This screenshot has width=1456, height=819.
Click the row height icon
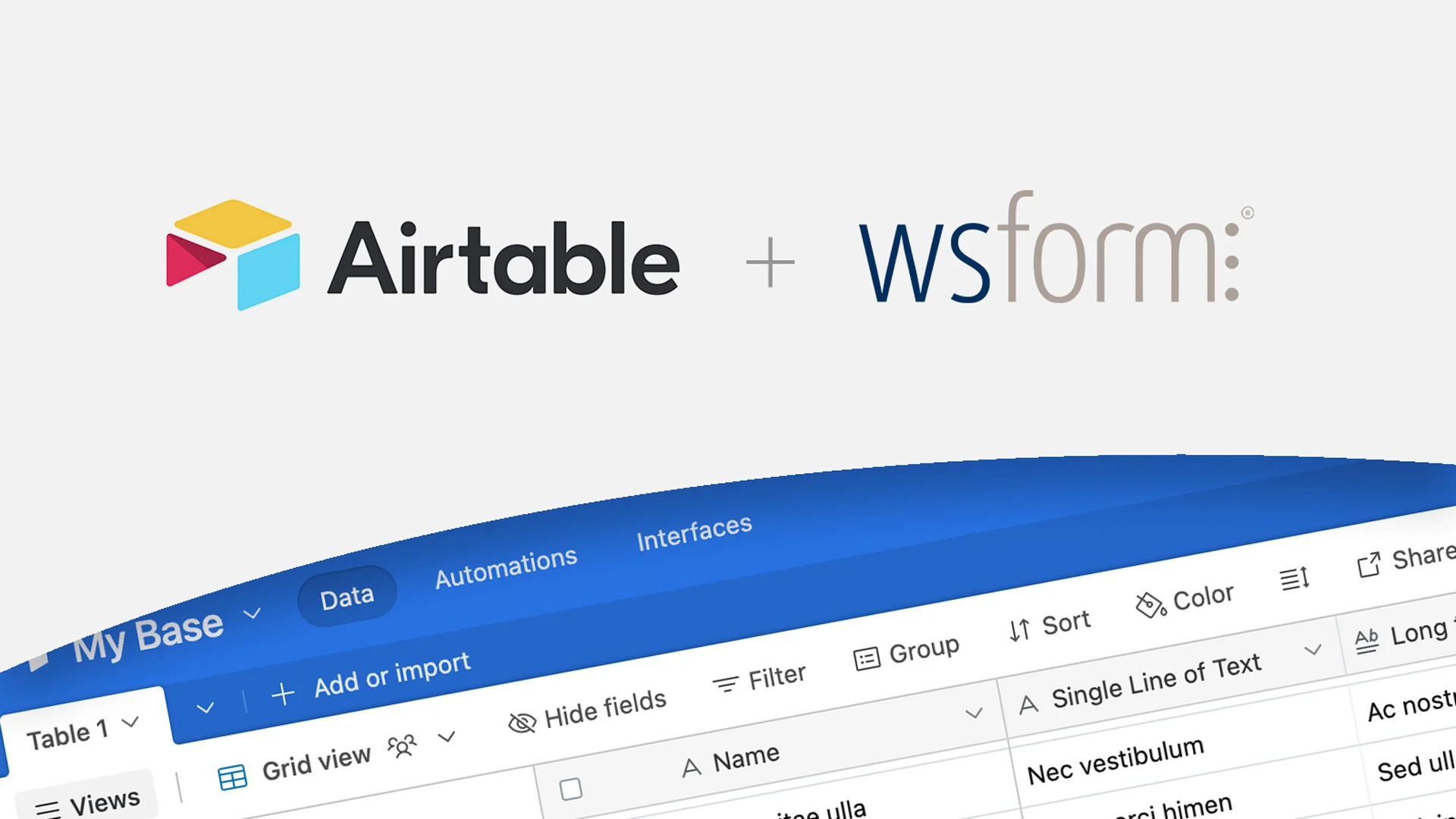click(x=1294, y=579)
